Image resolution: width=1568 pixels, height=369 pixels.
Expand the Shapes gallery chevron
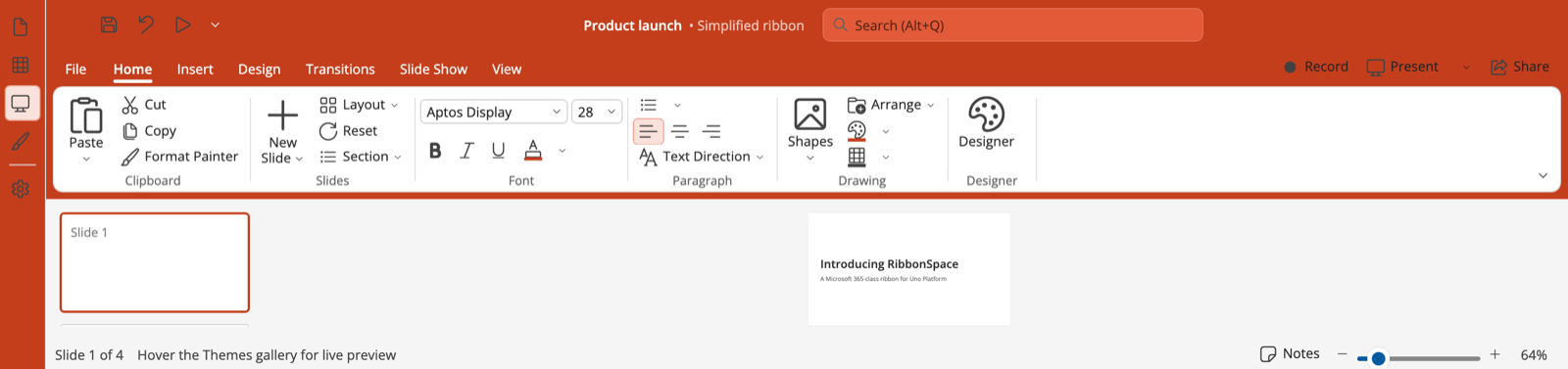coord(810,159)
